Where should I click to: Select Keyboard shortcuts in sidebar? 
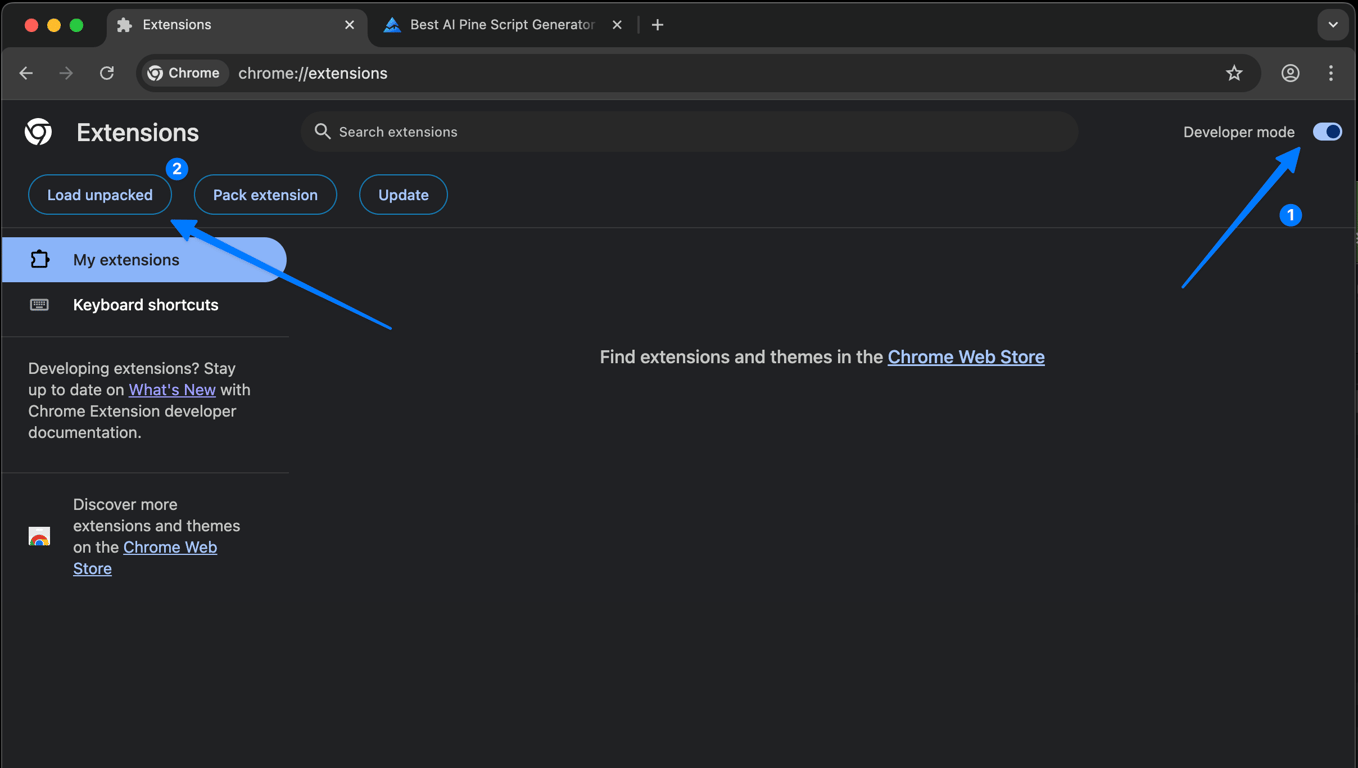[145, 305]
